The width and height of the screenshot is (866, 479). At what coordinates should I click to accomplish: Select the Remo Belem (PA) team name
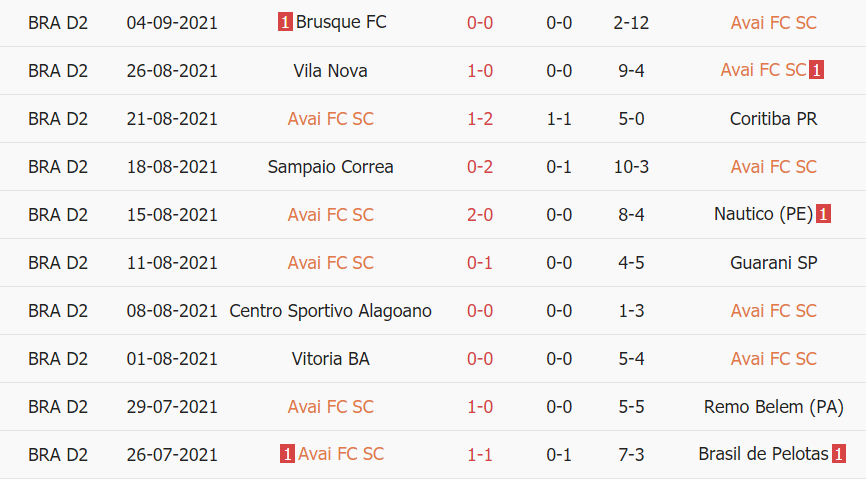coord(773,406)
